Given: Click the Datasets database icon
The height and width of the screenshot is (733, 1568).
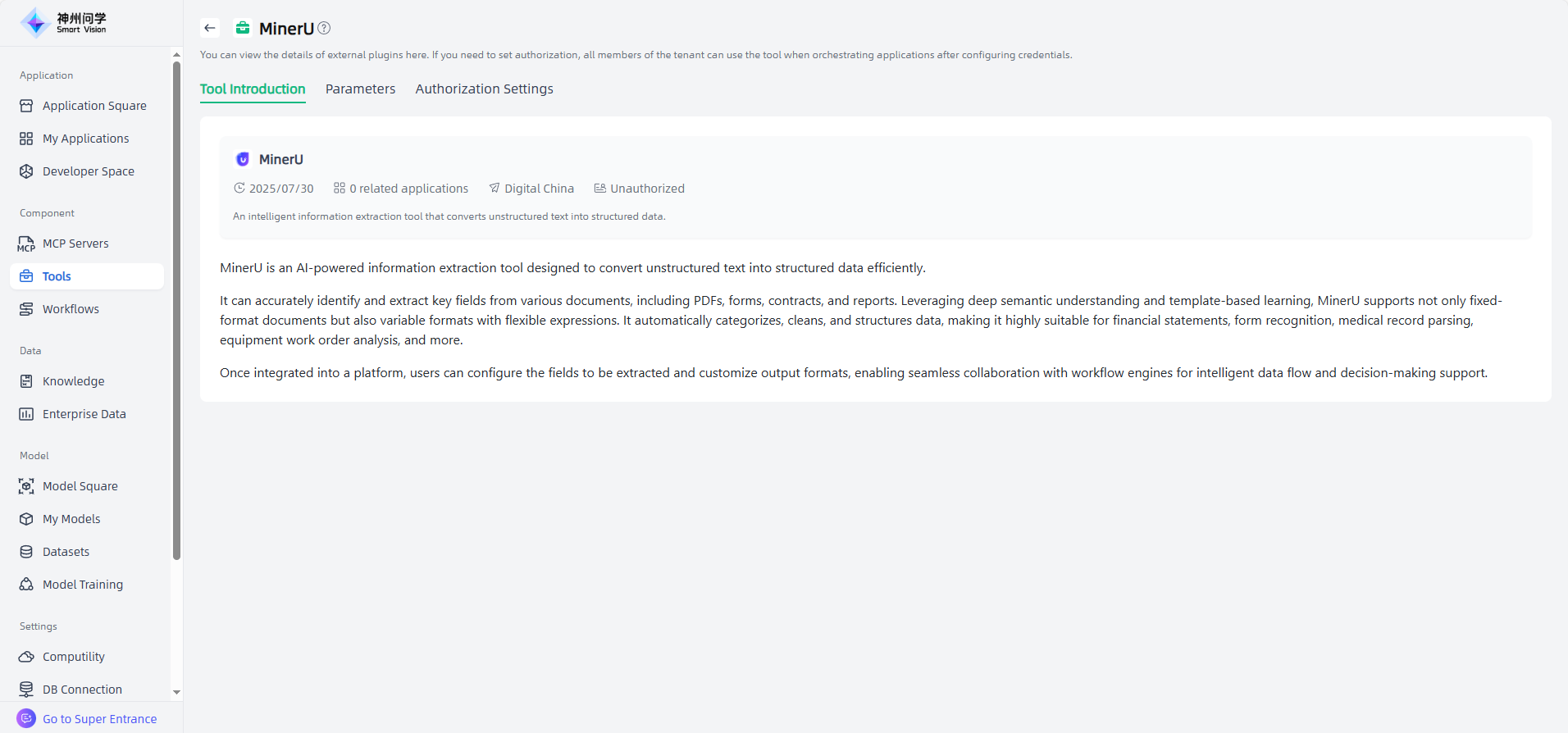Looking at the screenshot, I should pos(26,552).
